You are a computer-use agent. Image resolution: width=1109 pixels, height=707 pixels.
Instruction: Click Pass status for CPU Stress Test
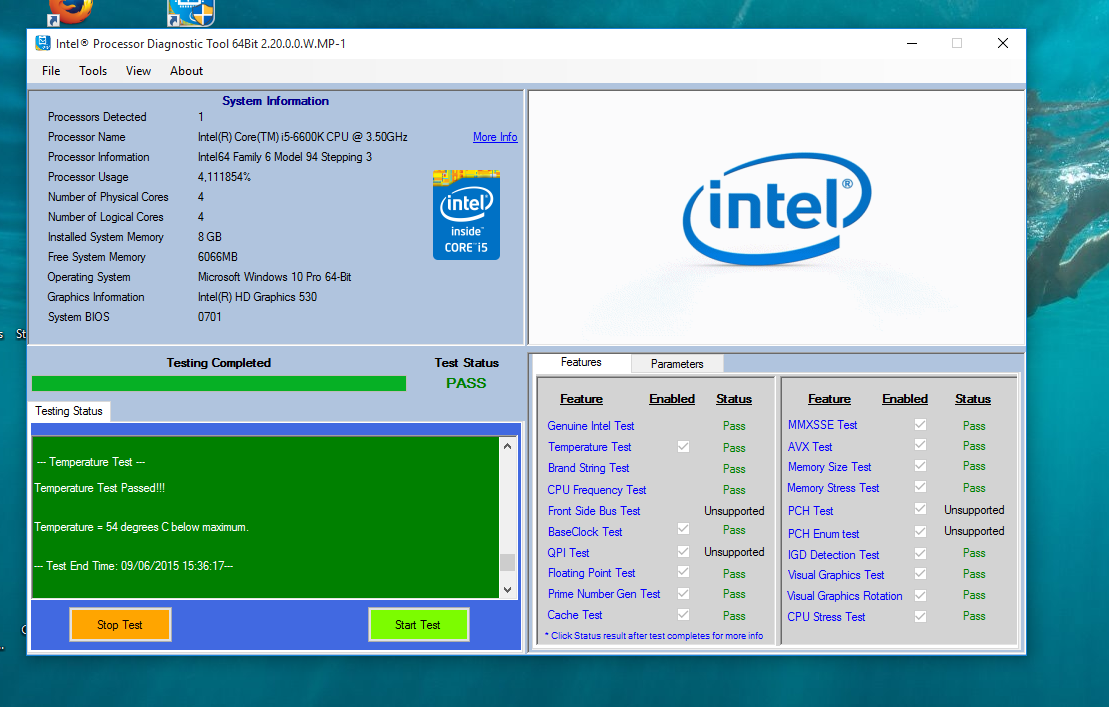coord(974,617)
